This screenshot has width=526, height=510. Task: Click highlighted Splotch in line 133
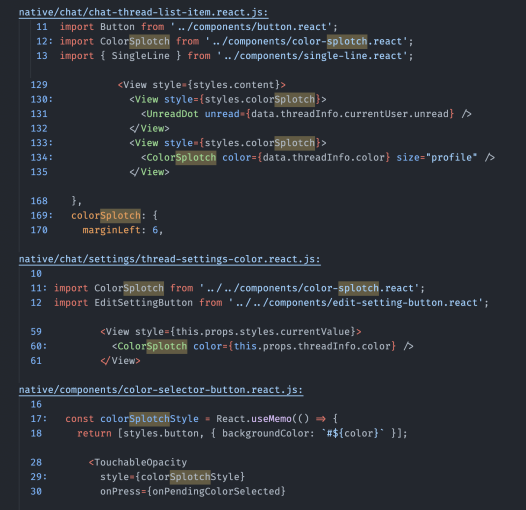pyautogui.click(x=295, y=143)
